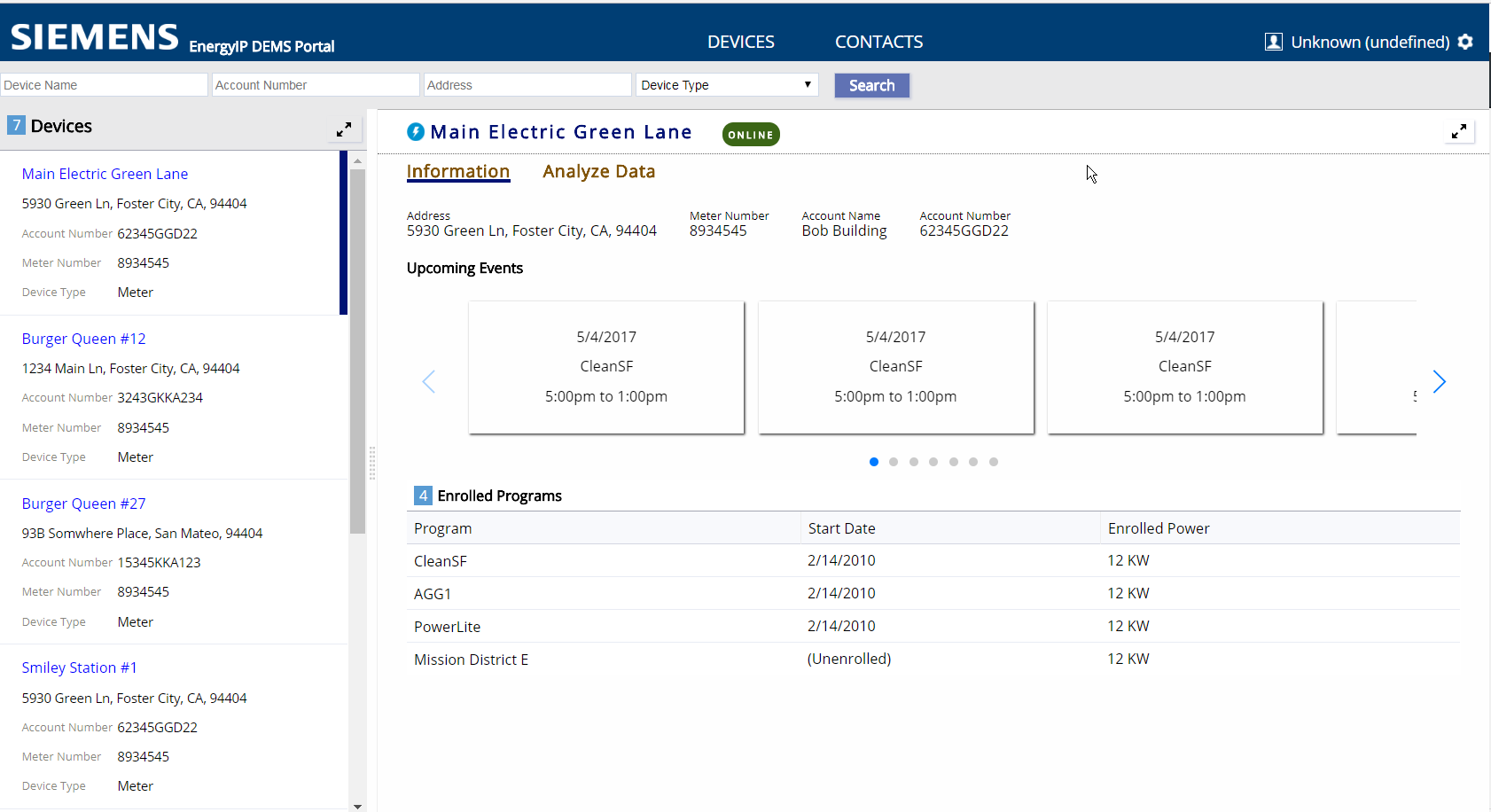The height and width of the screenshot is (812, 1491).
Task: Select the PowerLite program row
Action: pyautogui.click(x=933, y=626)
